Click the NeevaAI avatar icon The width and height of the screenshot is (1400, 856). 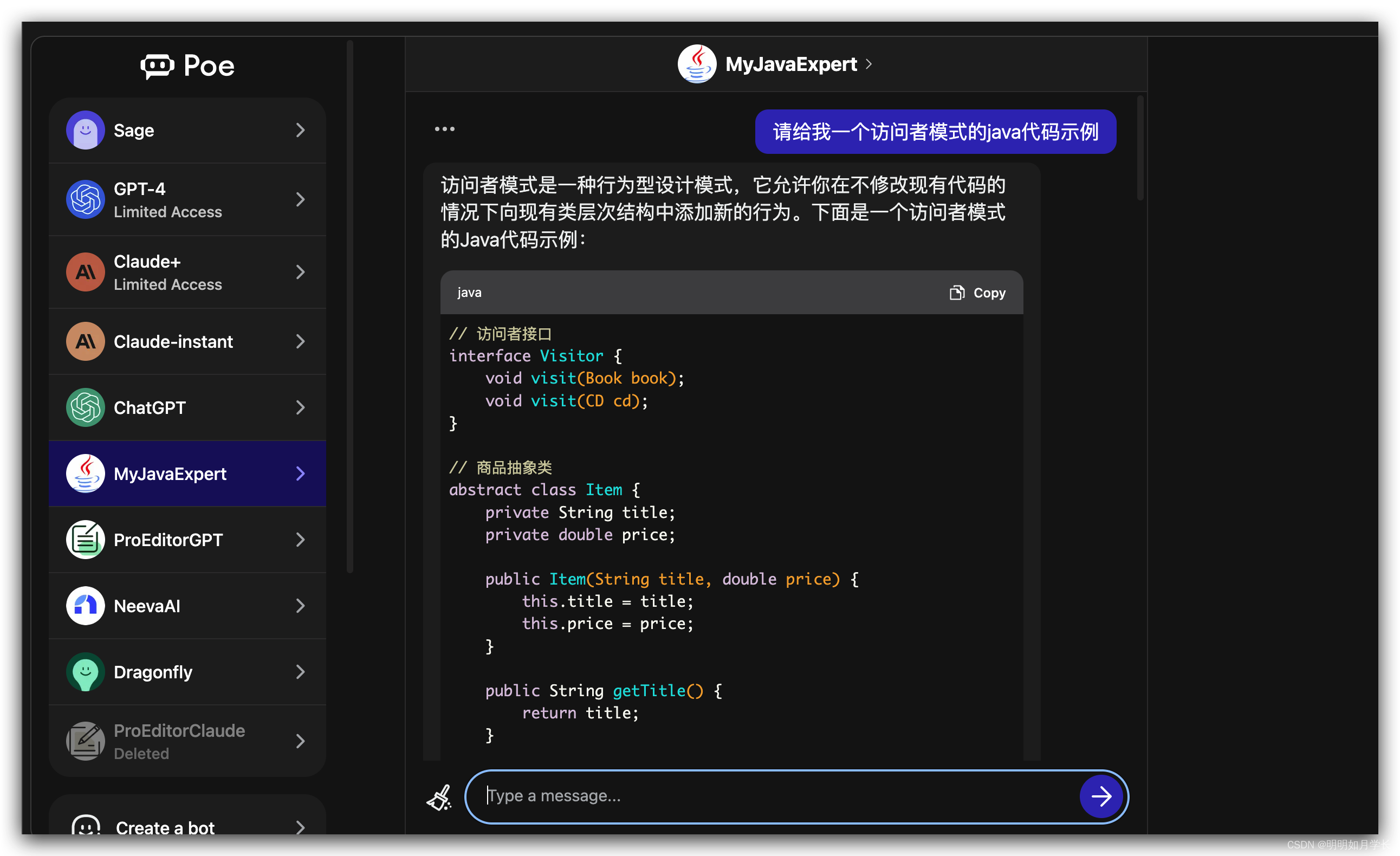(x=85, y=606)
